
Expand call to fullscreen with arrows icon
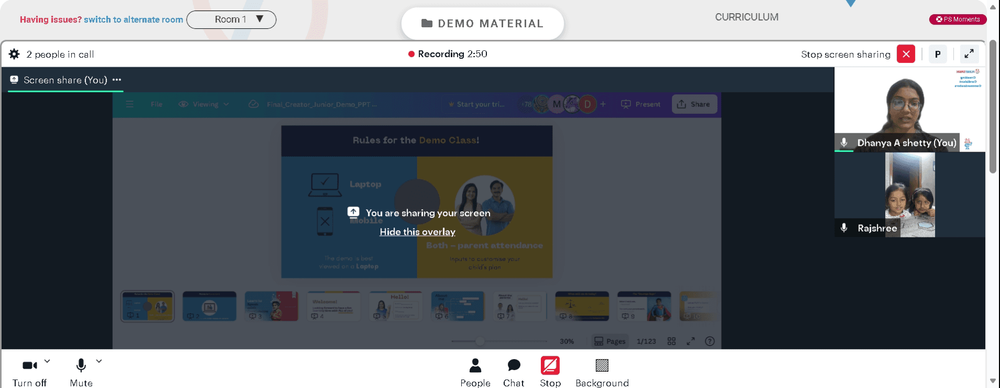[968, 54]
